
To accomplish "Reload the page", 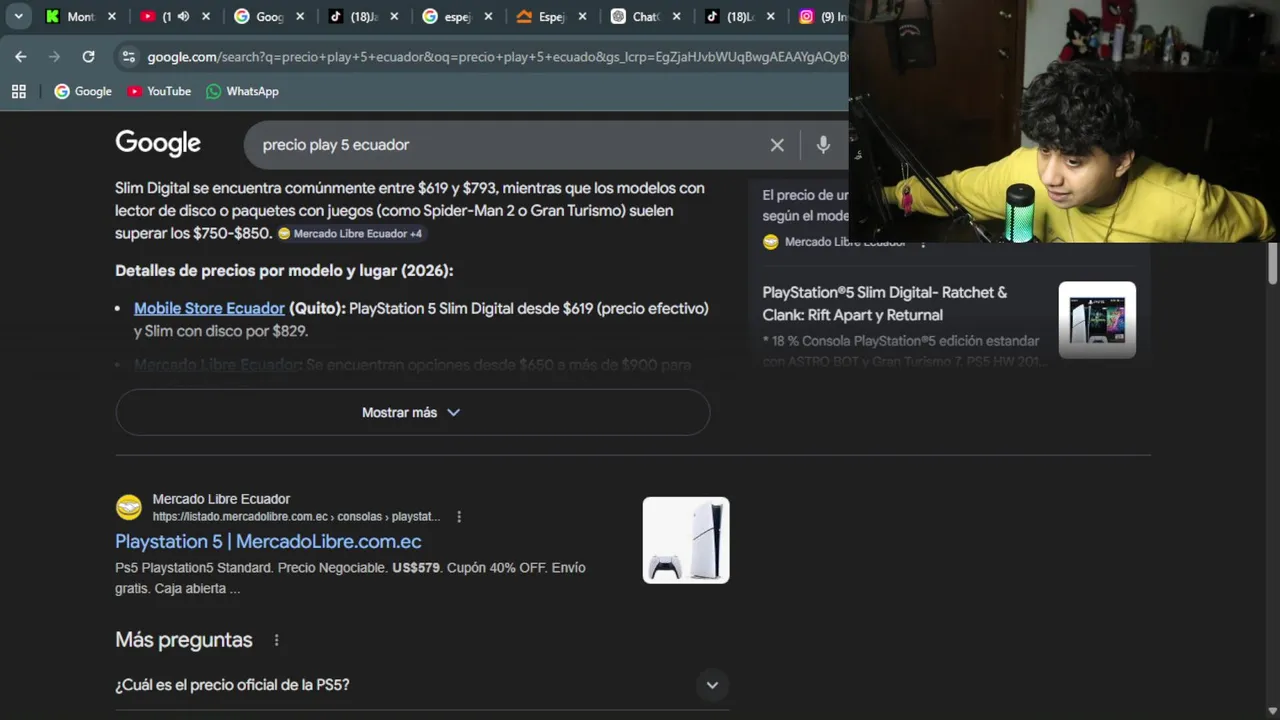I will click(x=88, y=57).
